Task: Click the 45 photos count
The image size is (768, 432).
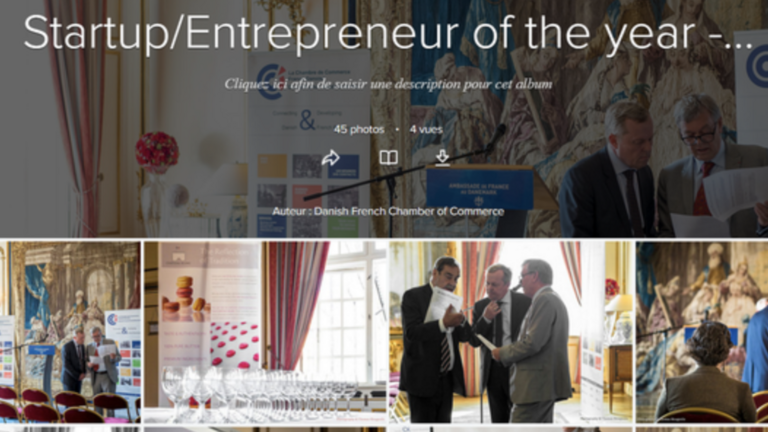Action: coord(359,130)
